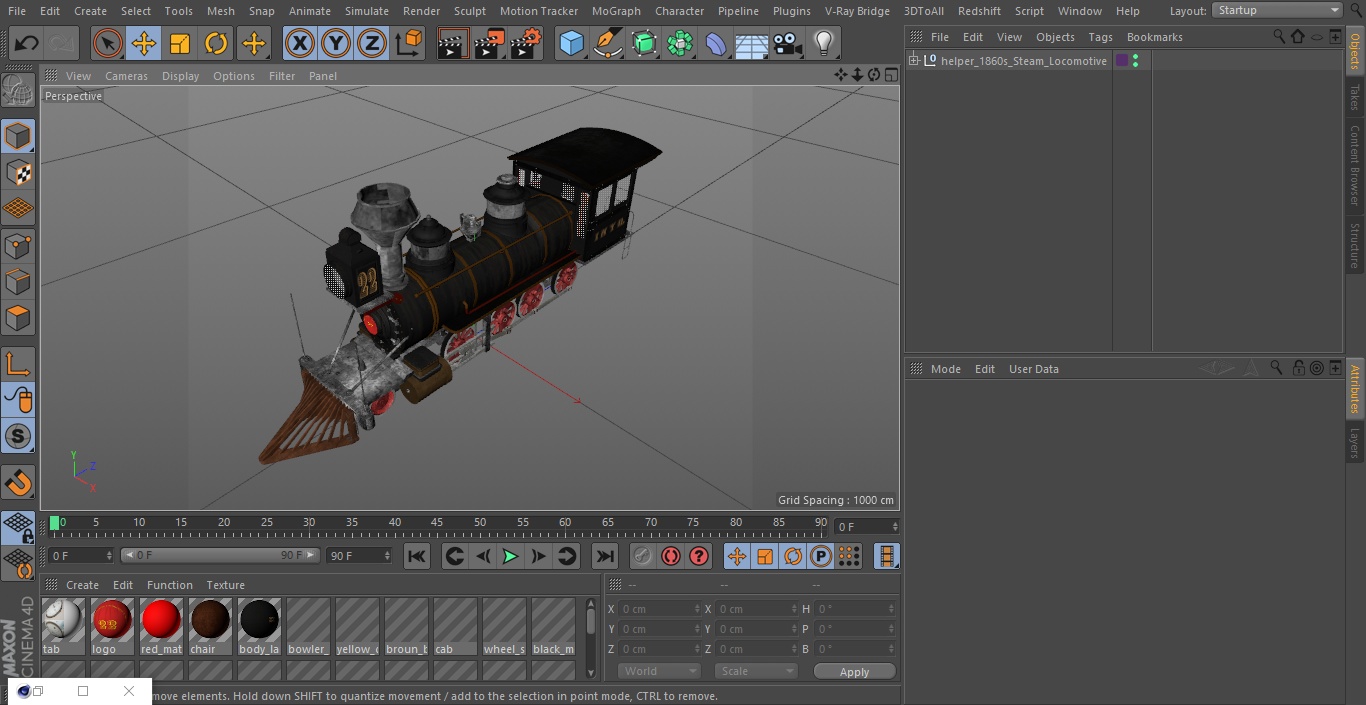Open the Scale mode dropdown
Viewport: 1366px width, 705px height.
(757, 671)
